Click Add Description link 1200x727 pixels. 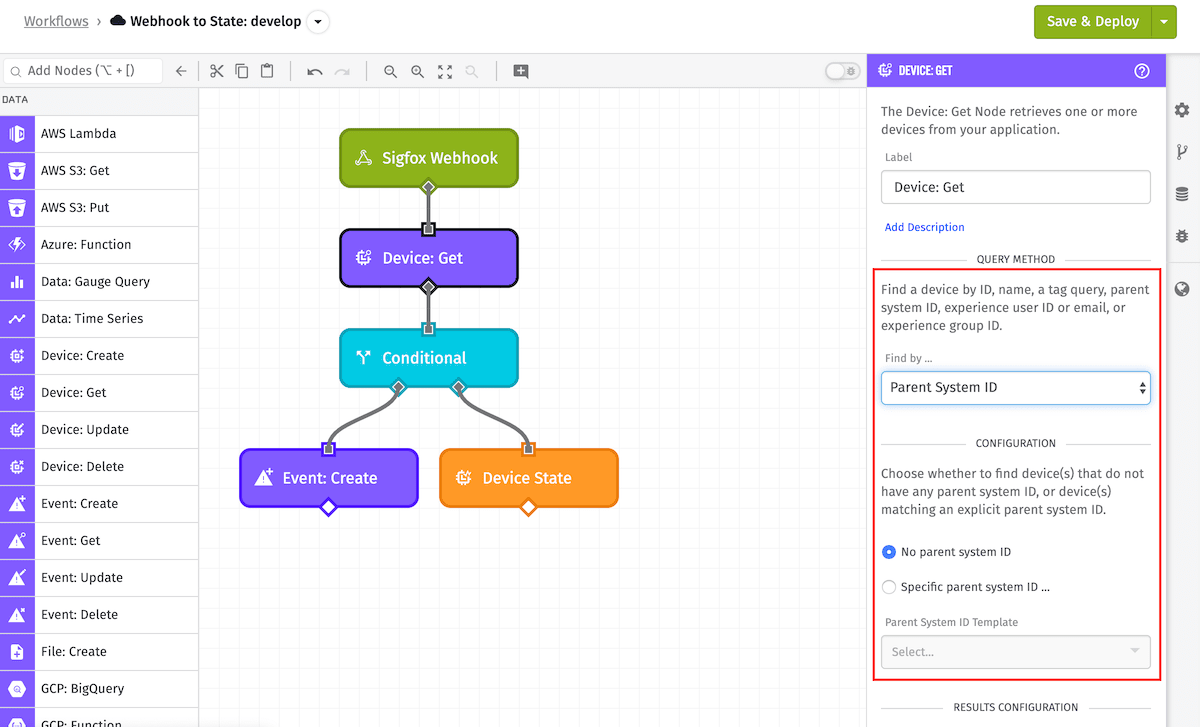click(x=925, y=227)
